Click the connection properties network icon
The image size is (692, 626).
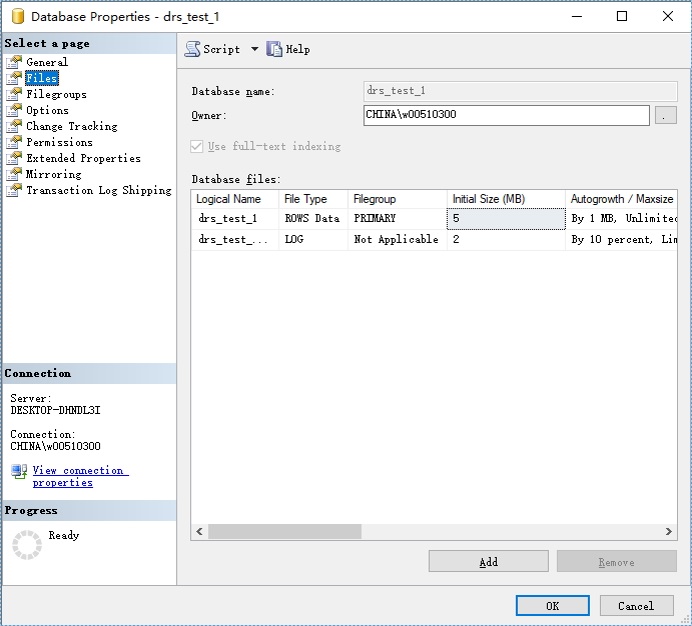19,471
